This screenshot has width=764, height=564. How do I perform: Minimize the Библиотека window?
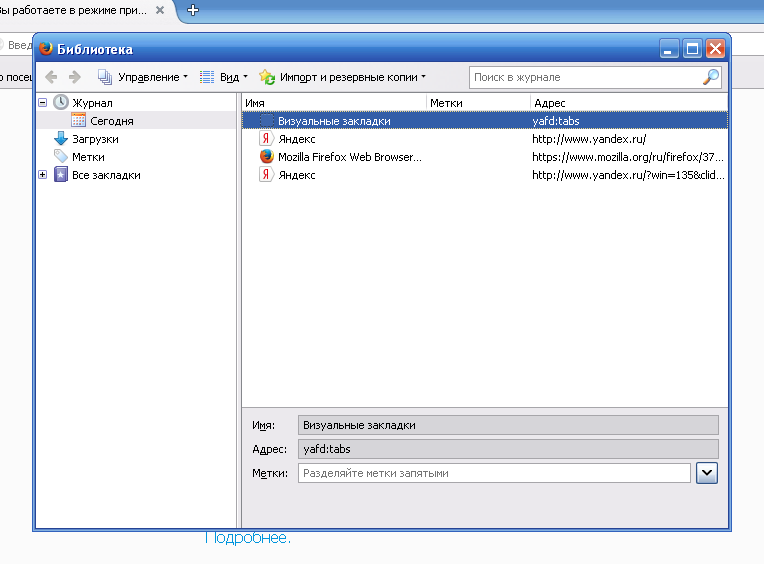pos(669,49)
